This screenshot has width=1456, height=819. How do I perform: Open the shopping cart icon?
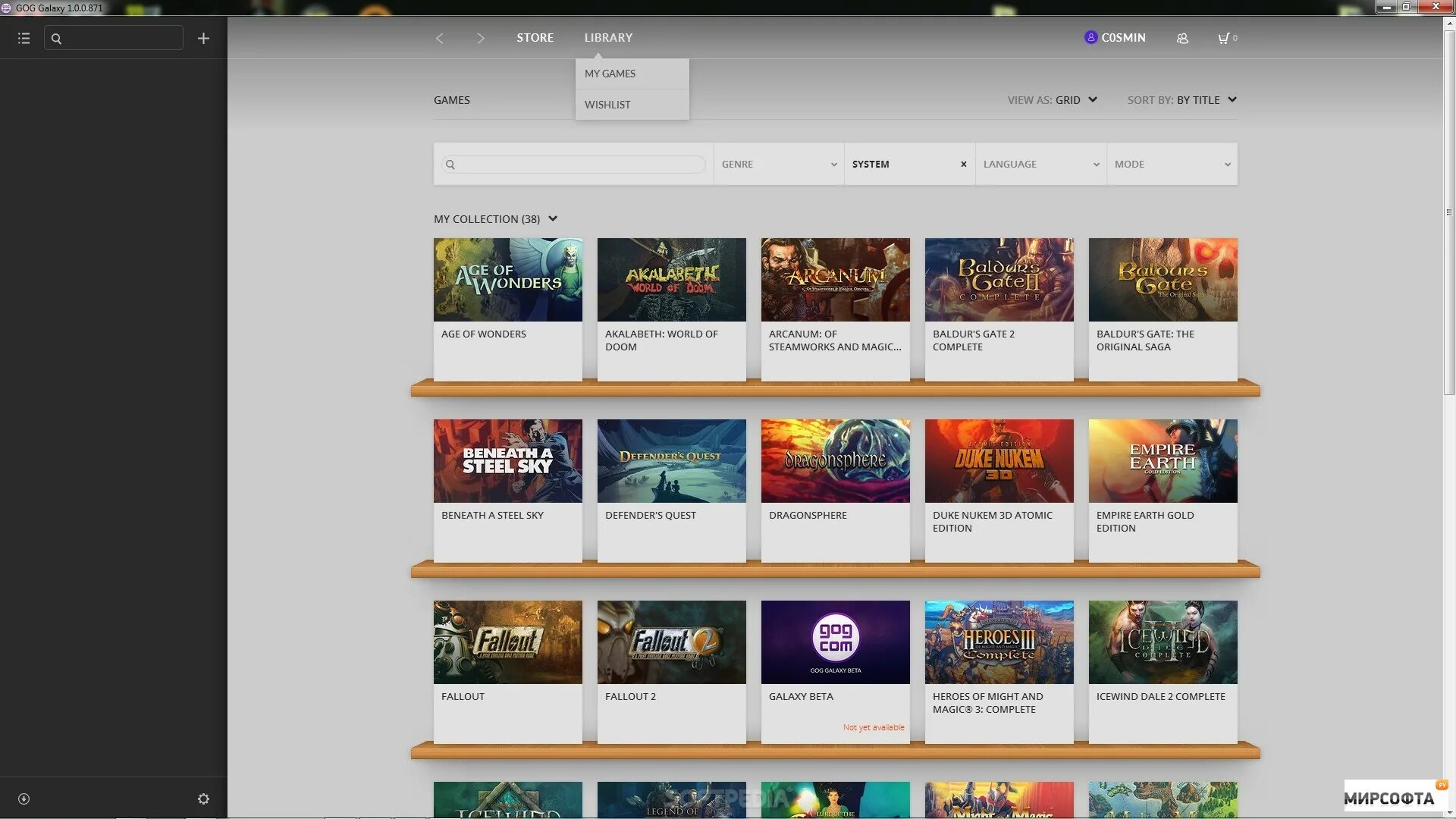pos(1223,38)
